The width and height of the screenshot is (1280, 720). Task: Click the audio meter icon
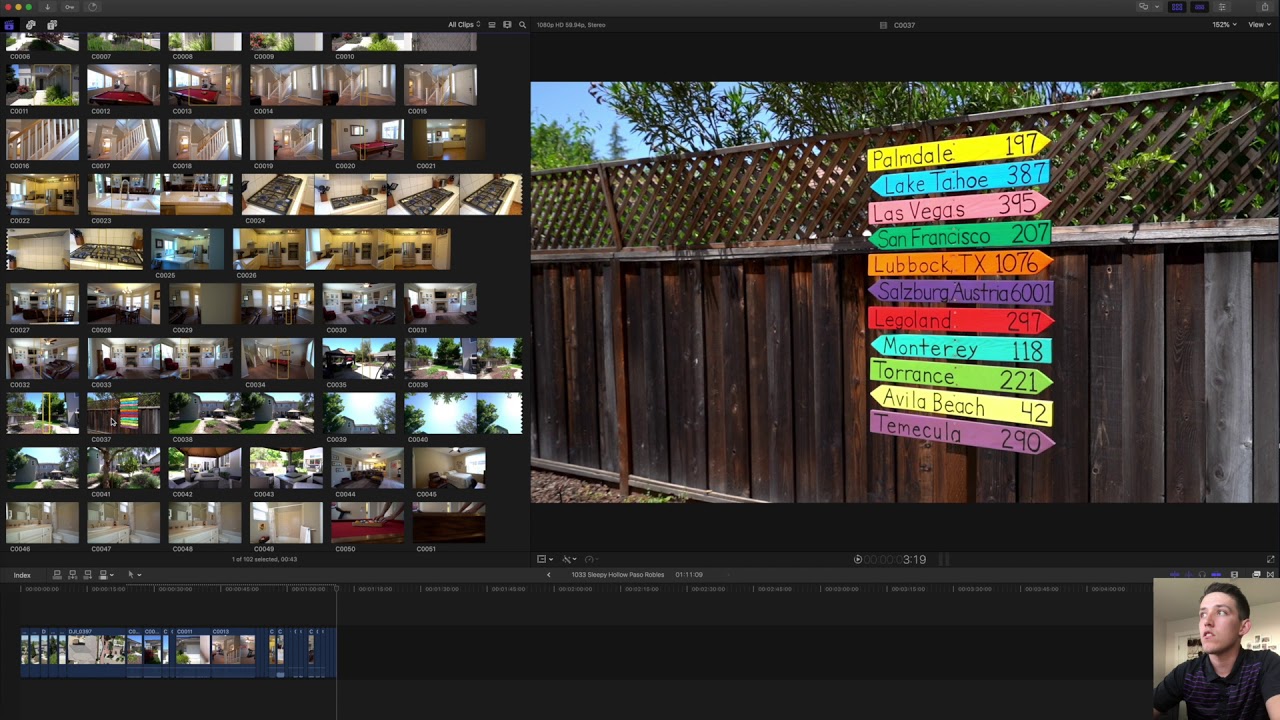pos(942,560)
